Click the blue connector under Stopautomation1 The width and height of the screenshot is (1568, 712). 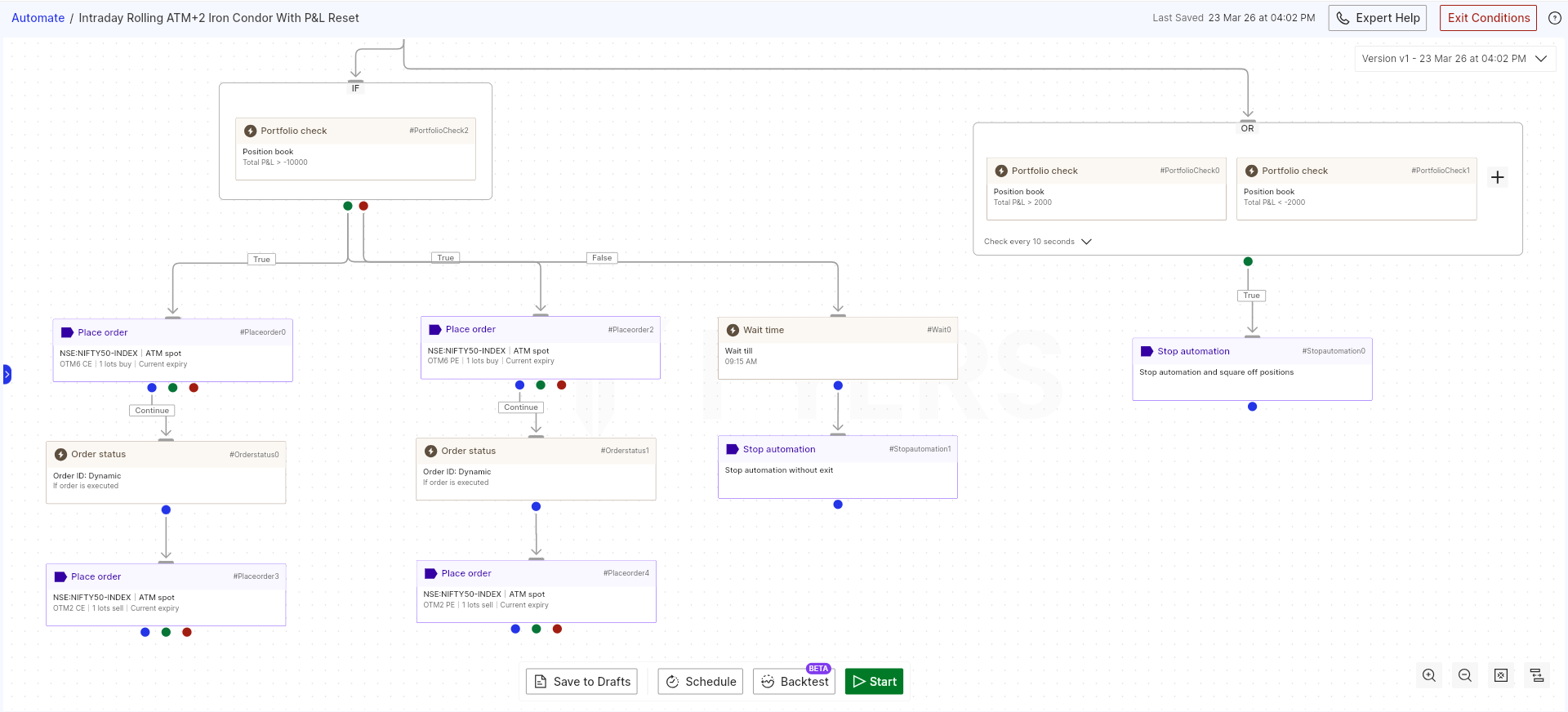coord(838,505)
